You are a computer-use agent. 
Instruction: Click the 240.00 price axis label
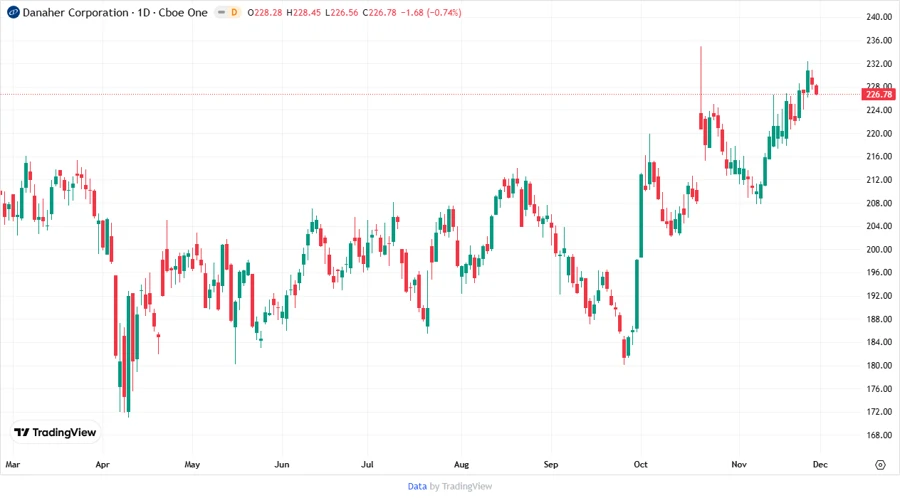click(x=879, y=17)
